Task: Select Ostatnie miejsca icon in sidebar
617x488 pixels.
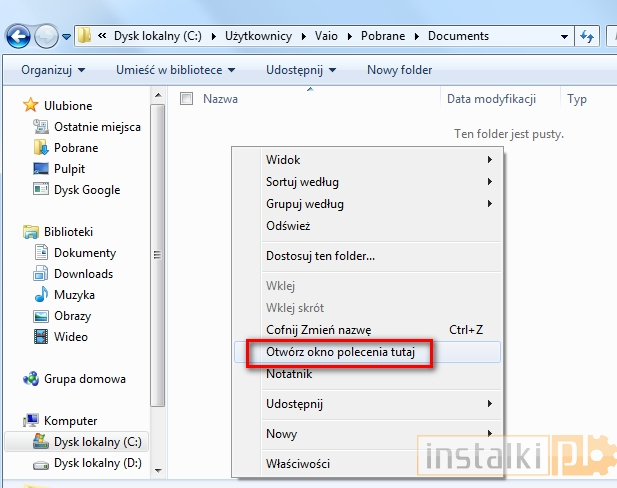Action: [x=41, y=127]
